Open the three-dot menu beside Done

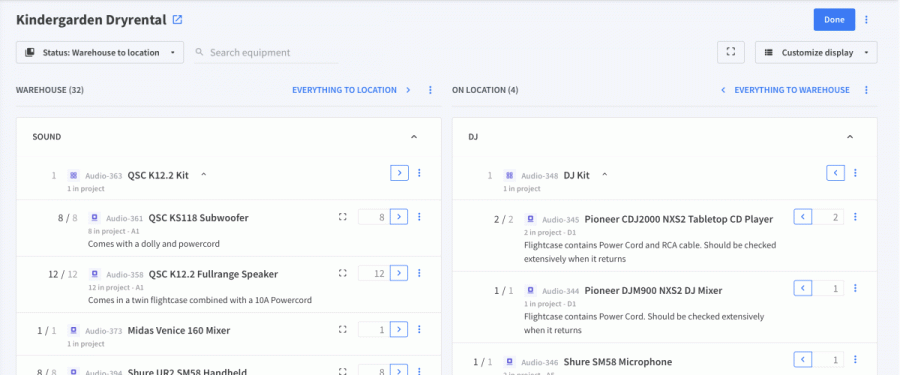pyautogui.click(x=867, y=20)
